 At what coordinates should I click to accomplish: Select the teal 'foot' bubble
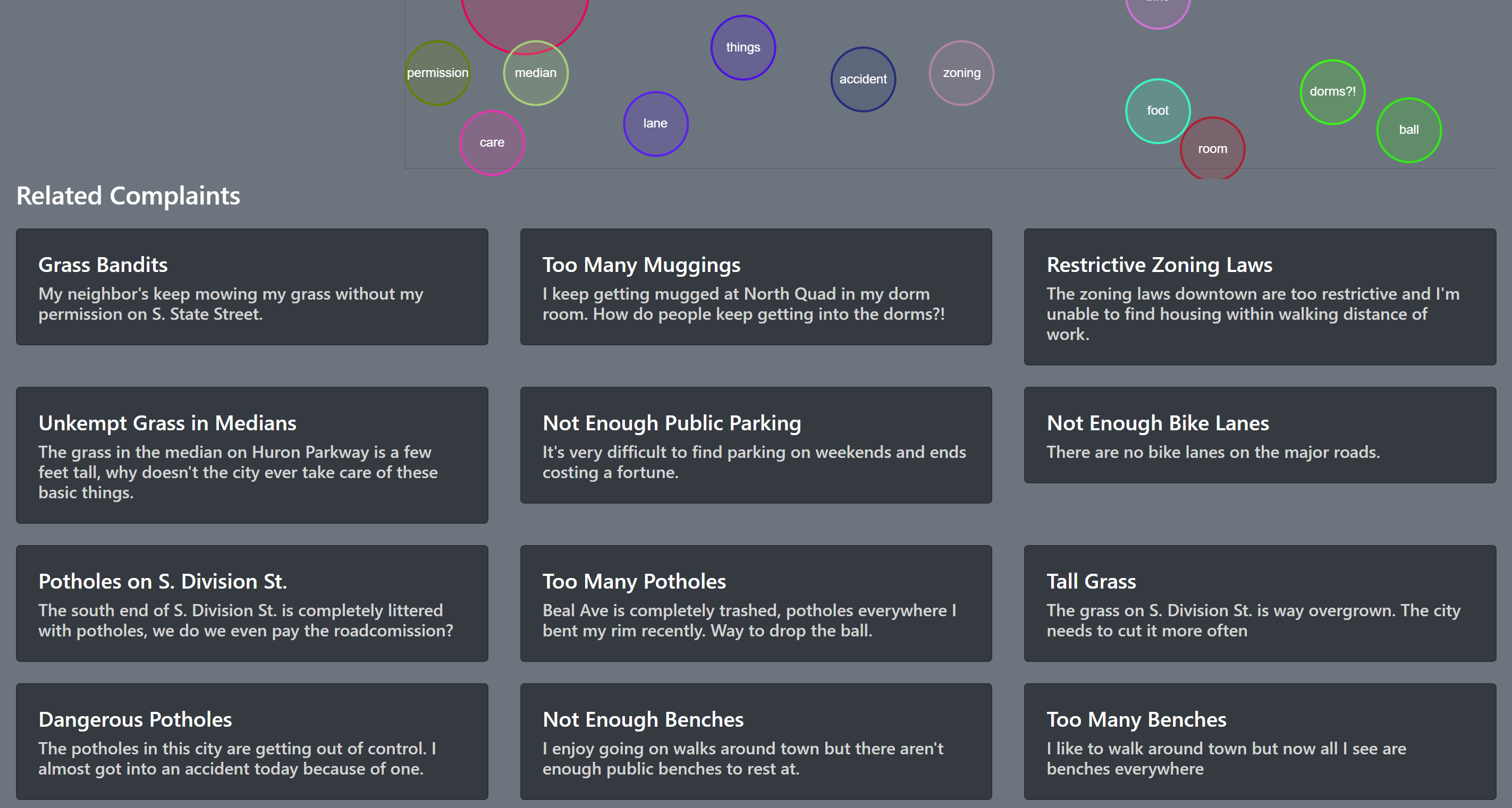click(1158, 110)
